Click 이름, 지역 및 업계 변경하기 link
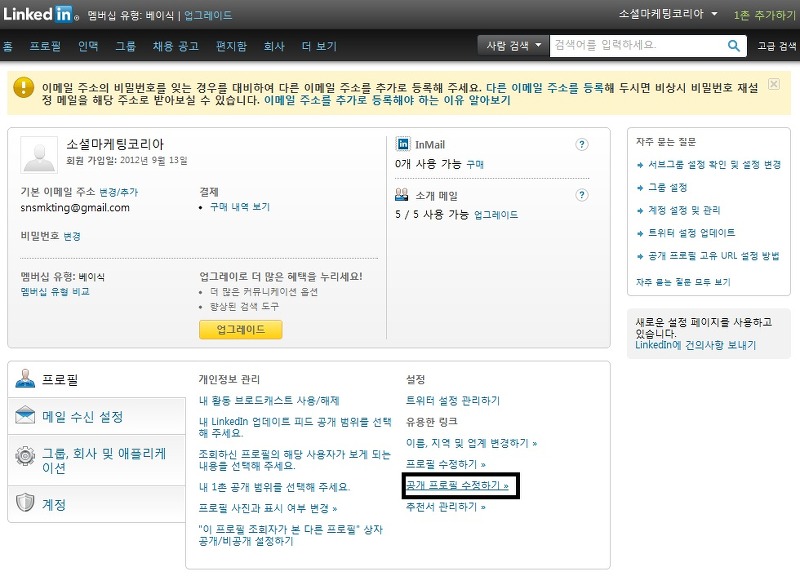800x576 pixels. coord(471,443)
